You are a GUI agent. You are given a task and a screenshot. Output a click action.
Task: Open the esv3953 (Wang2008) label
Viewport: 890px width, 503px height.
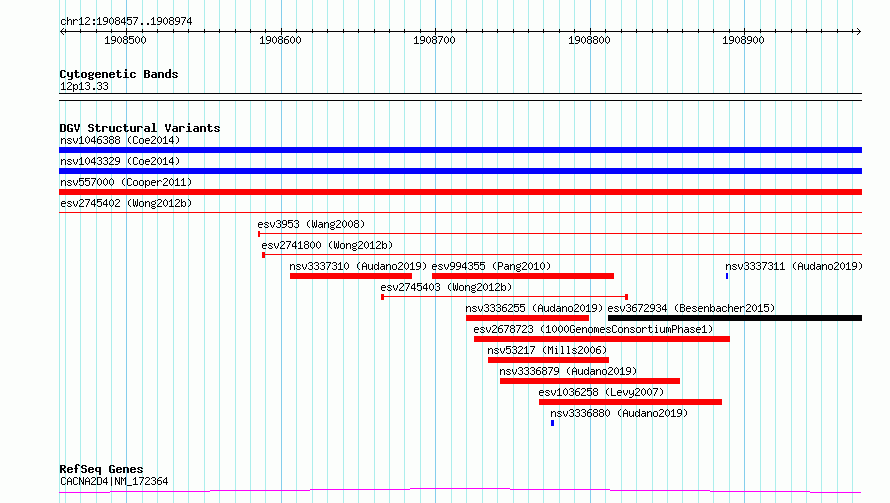point(311,224)
